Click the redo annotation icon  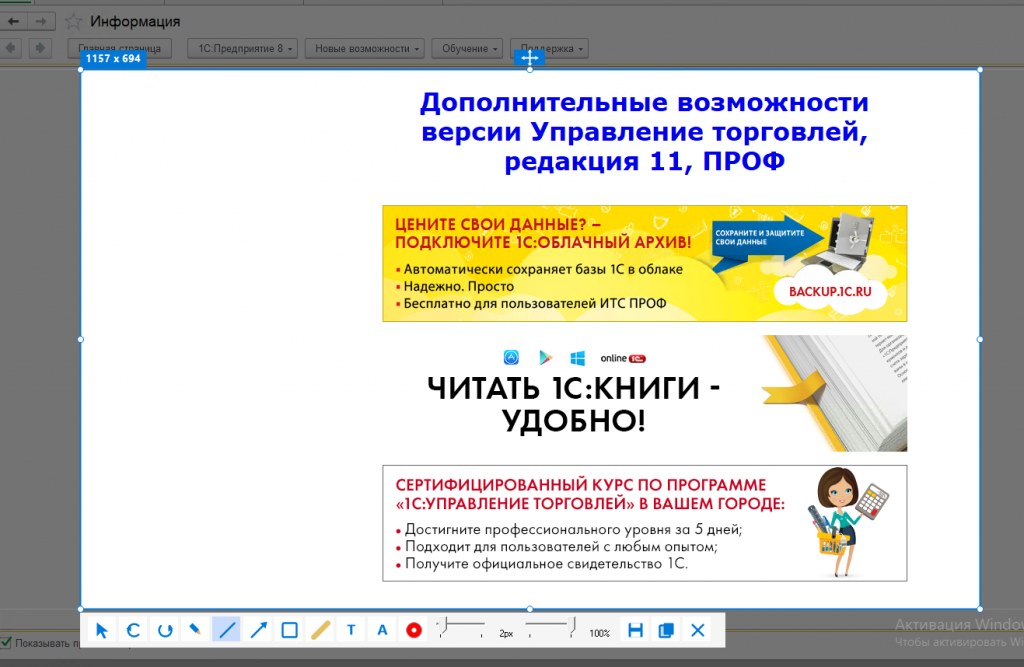tap(165, 630)
